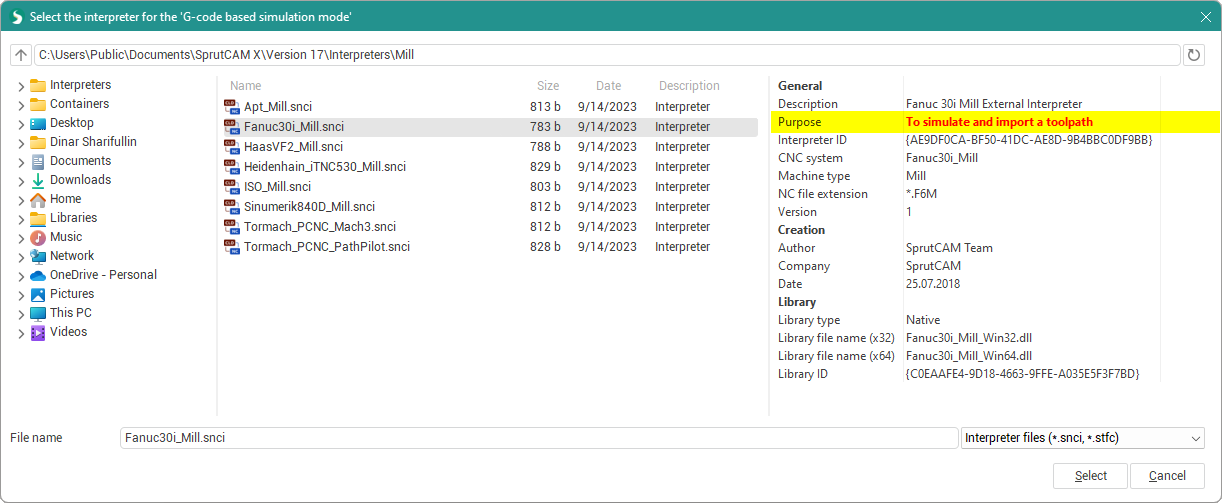Image resolution: width=1222 pixels, height=503 pixels.
Task: Sort files by the Size column header
Action: pyautogui.click(x=548, y=86)
